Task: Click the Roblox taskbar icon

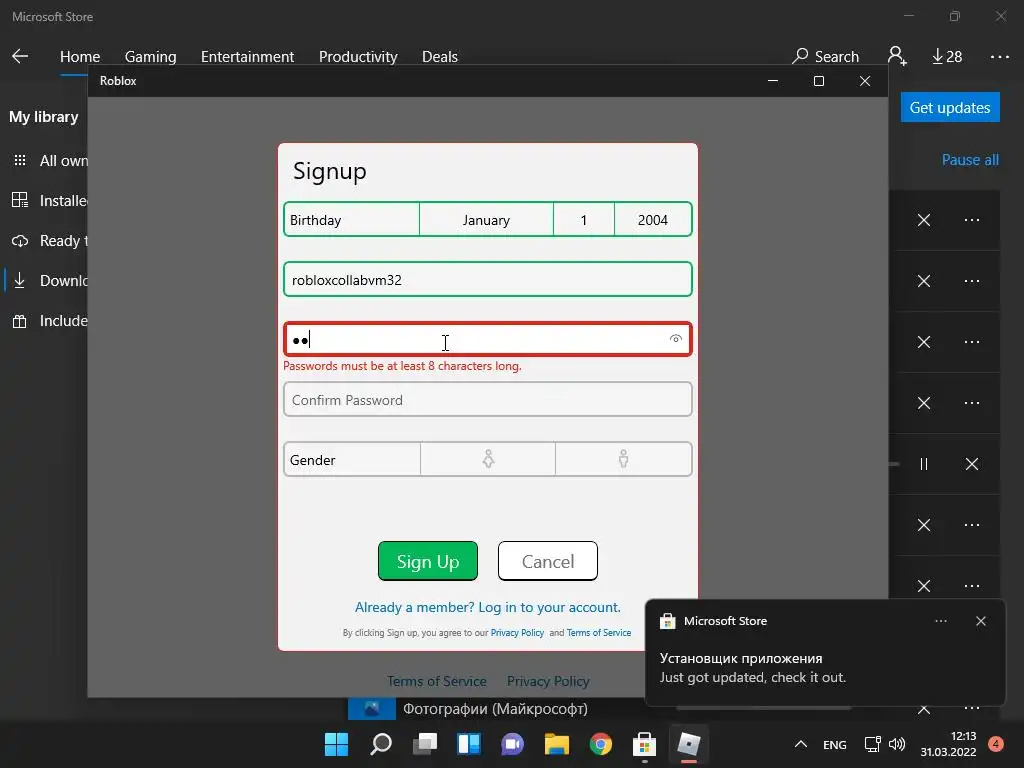Action: pyautogui.click(x=688, y=744)
